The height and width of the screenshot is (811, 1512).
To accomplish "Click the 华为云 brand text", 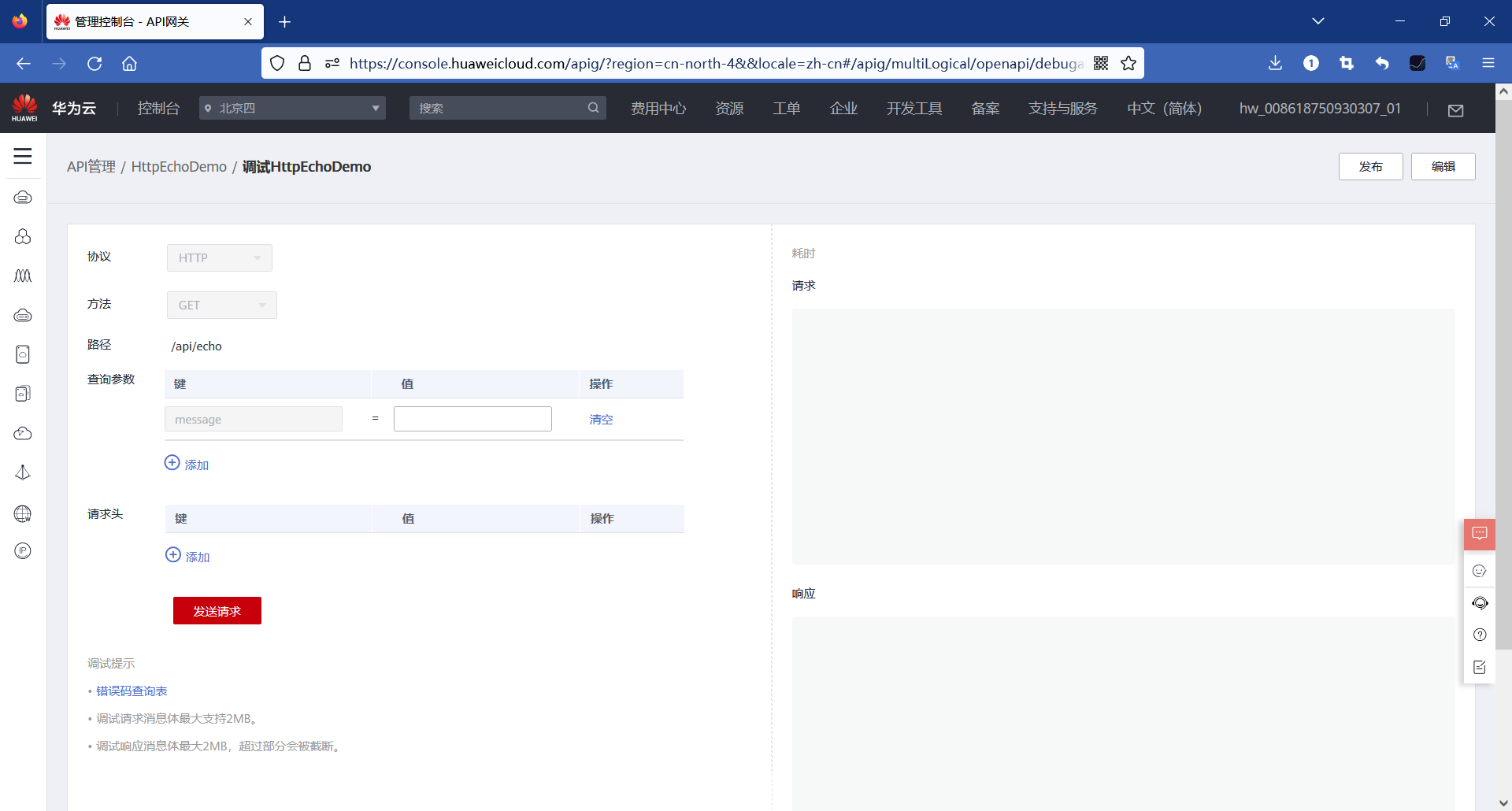I will (74, 108).
